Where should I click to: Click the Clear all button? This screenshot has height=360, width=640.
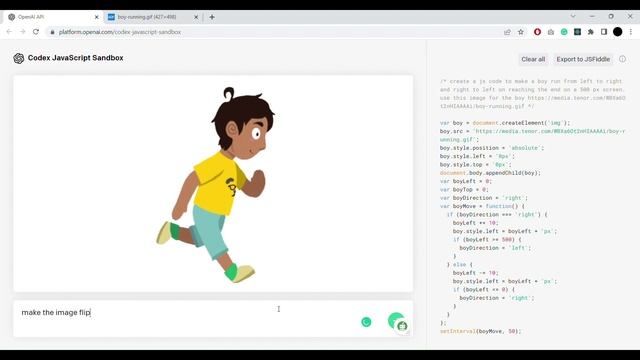pos(533,59)
